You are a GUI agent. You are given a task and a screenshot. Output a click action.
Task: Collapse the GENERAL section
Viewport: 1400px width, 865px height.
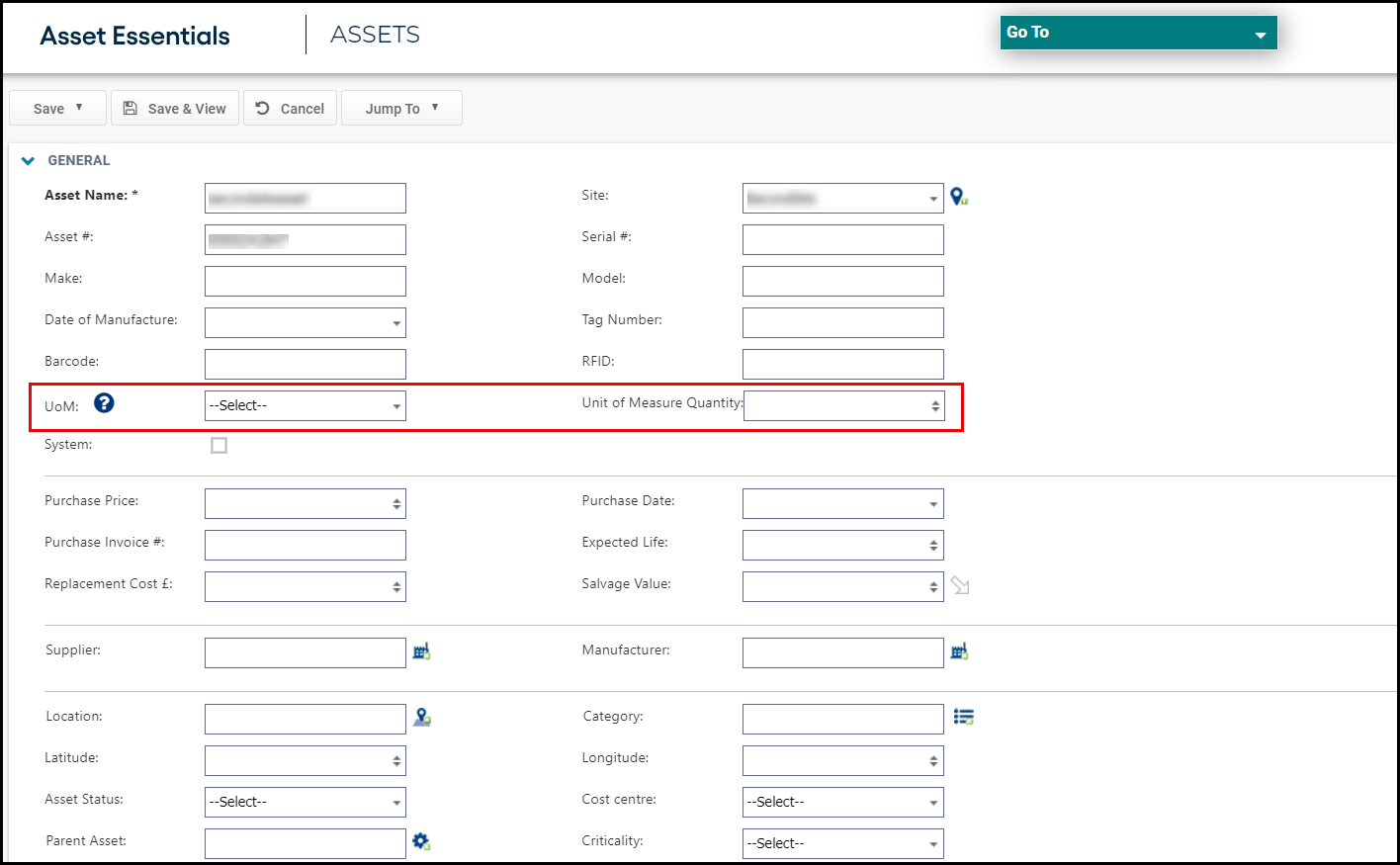28,161
